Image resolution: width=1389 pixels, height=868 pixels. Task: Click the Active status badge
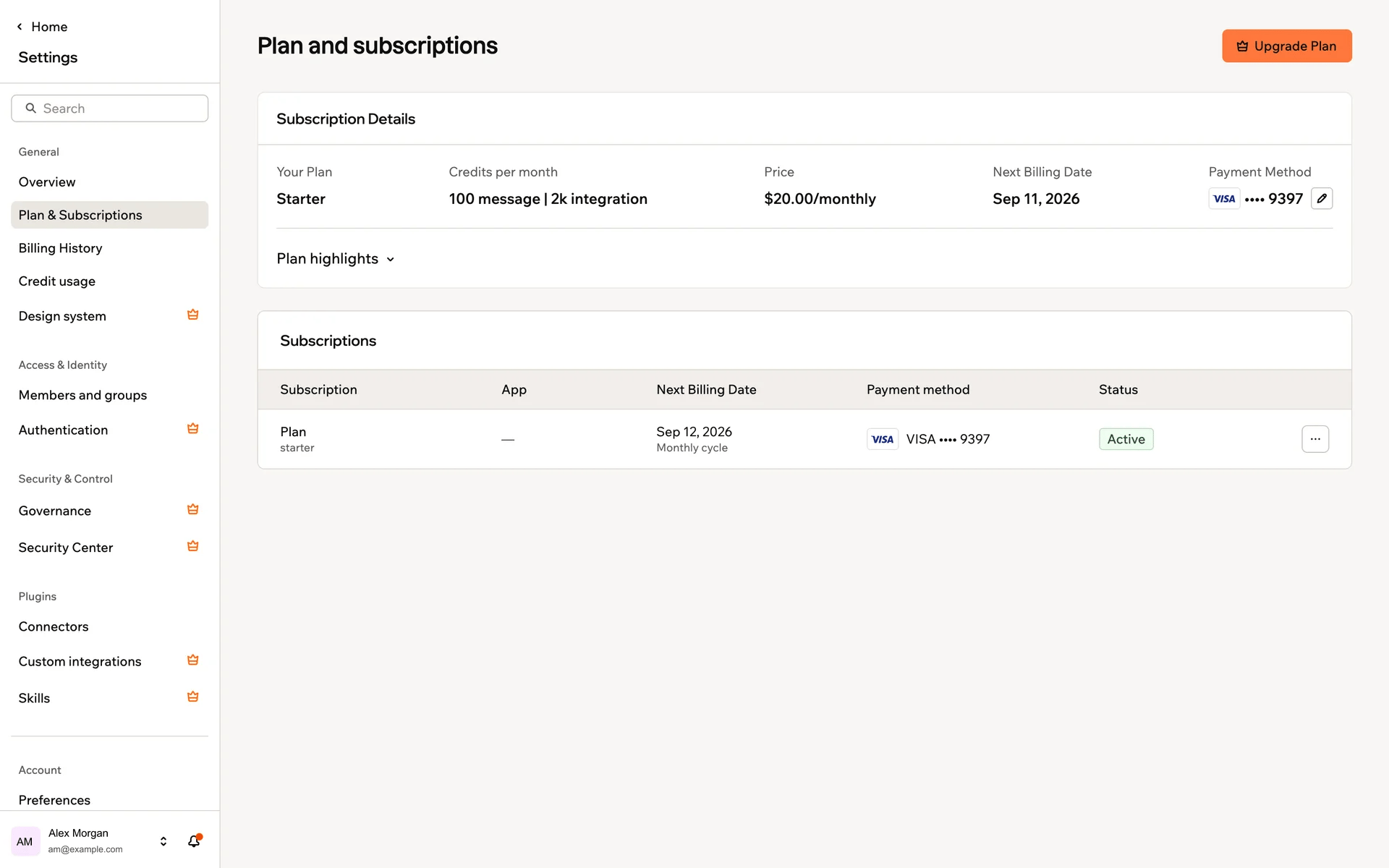pyautogui.click(x=1126, y=439)
